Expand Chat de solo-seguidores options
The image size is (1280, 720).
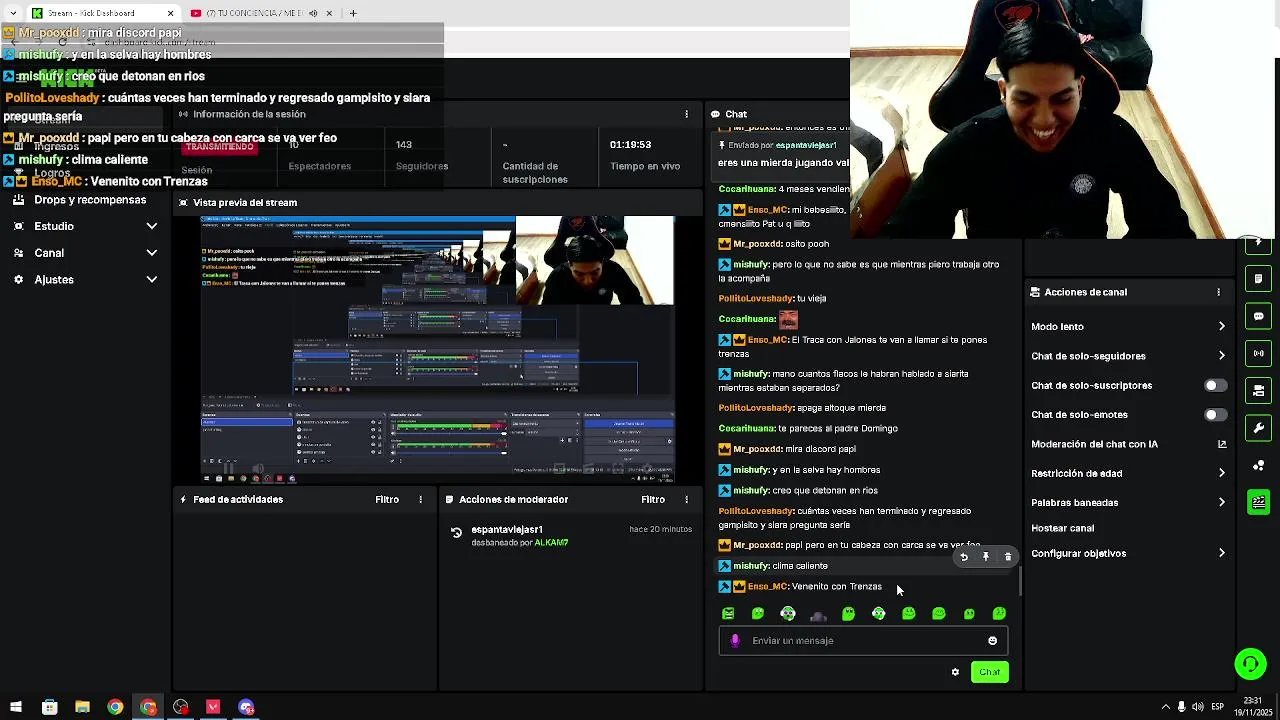coord(1221,355)
